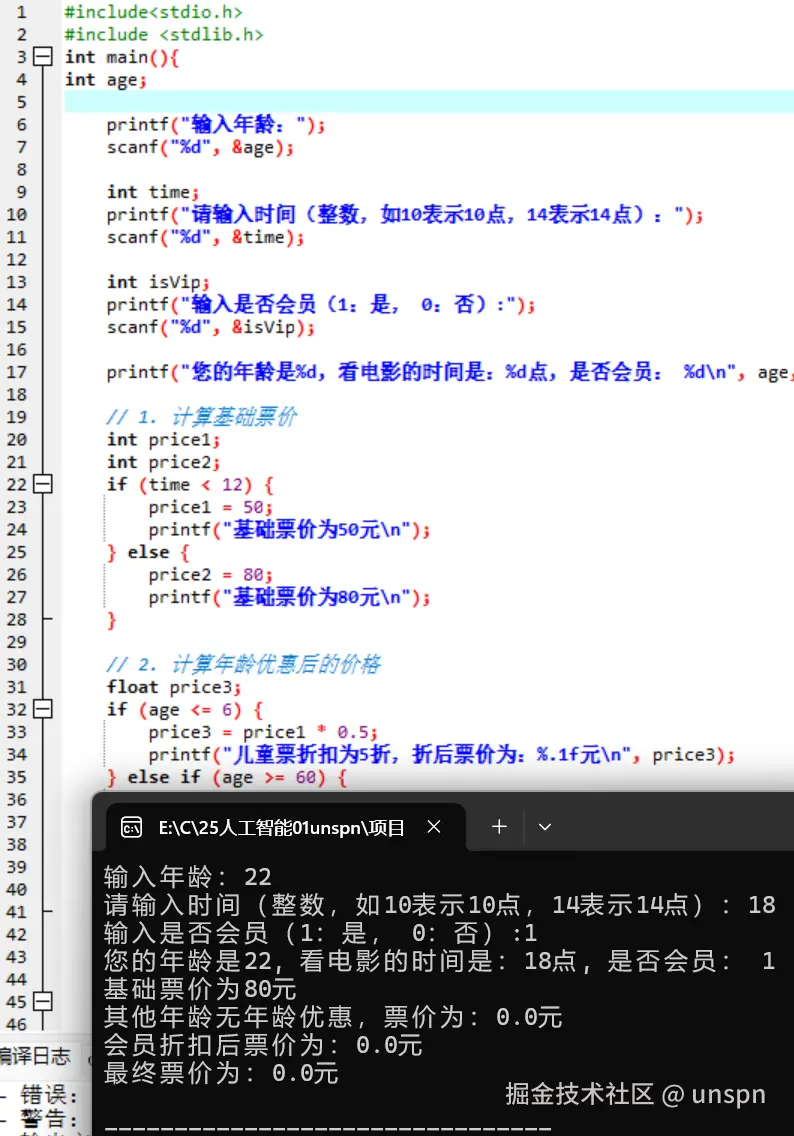Switch to the 编译日志 tab

click(x=35, y=1056)
